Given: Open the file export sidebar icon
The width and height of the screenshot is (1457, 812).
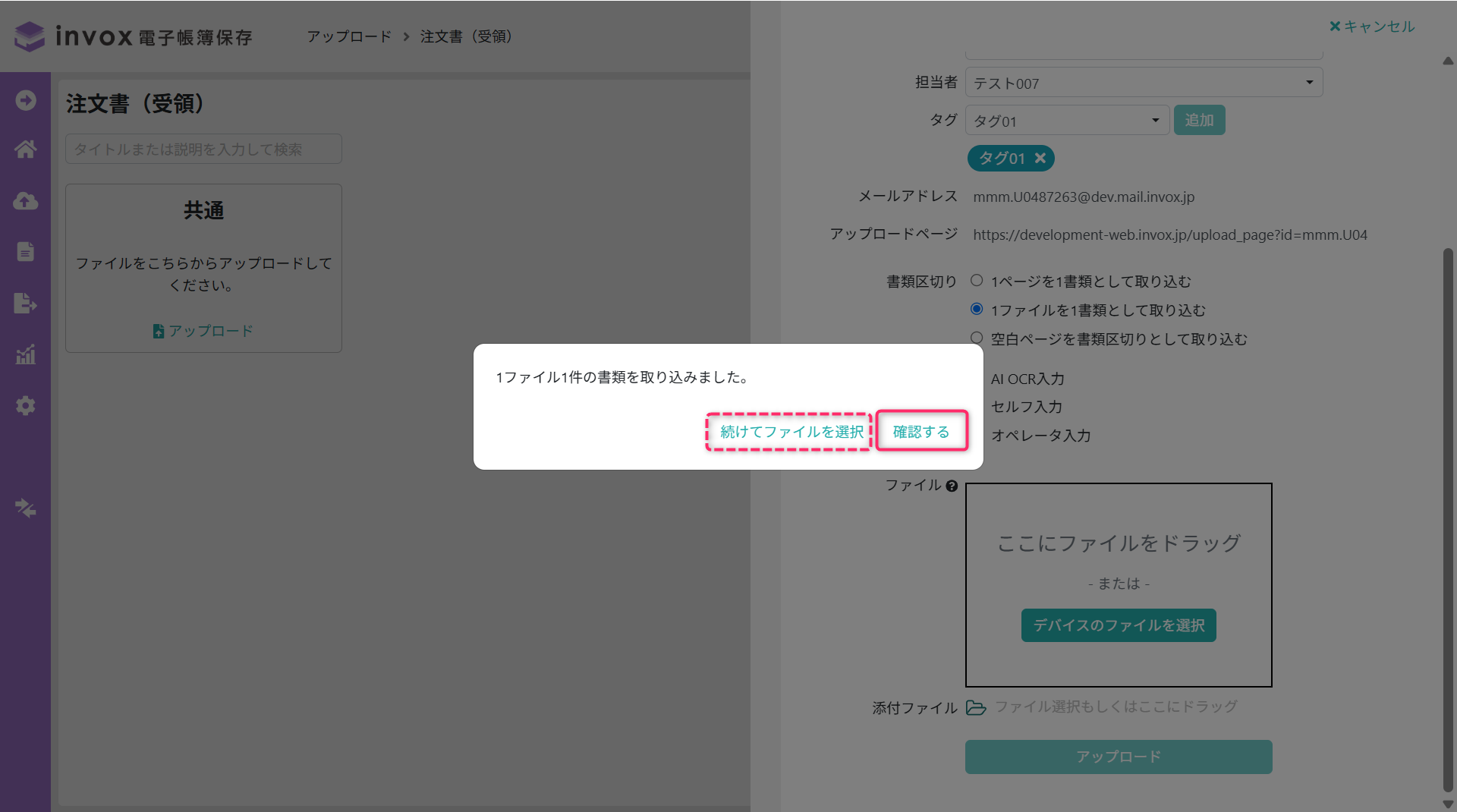Looking at the screenshot, I should point(25,304).
